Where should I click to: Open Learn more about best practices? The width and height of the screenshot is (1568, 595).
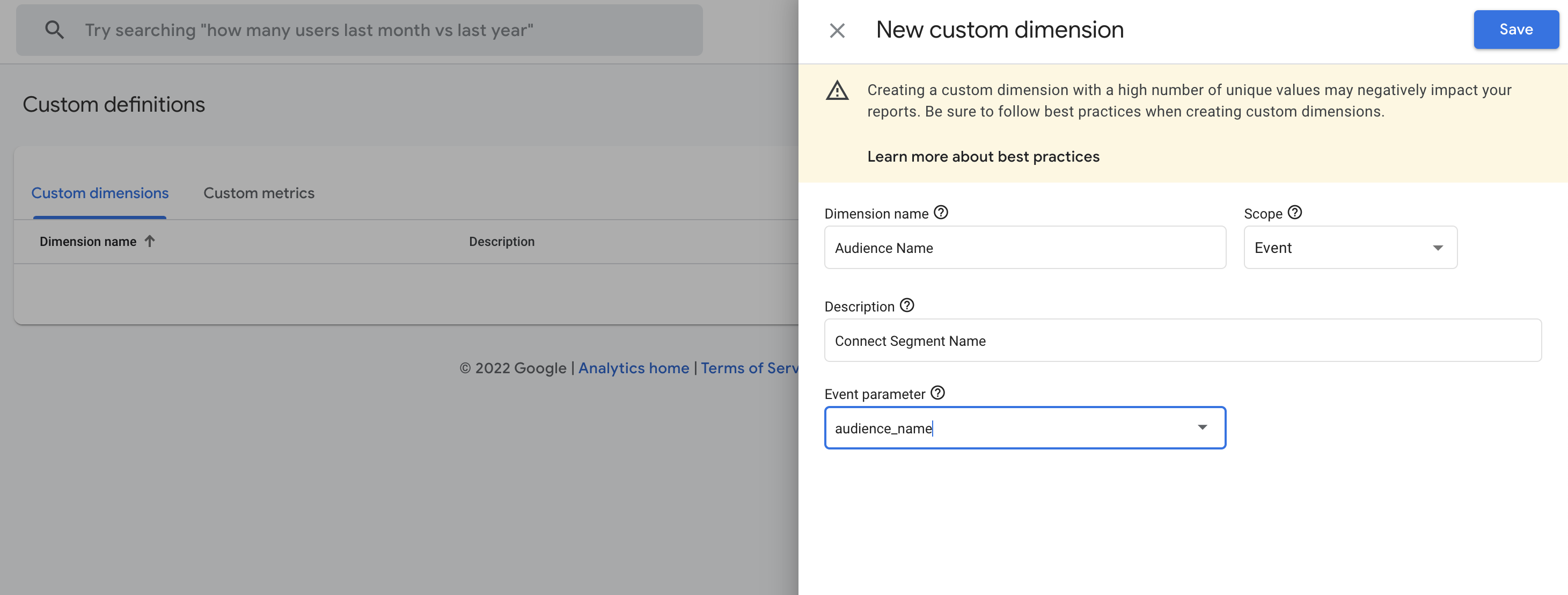pos(983,156)
